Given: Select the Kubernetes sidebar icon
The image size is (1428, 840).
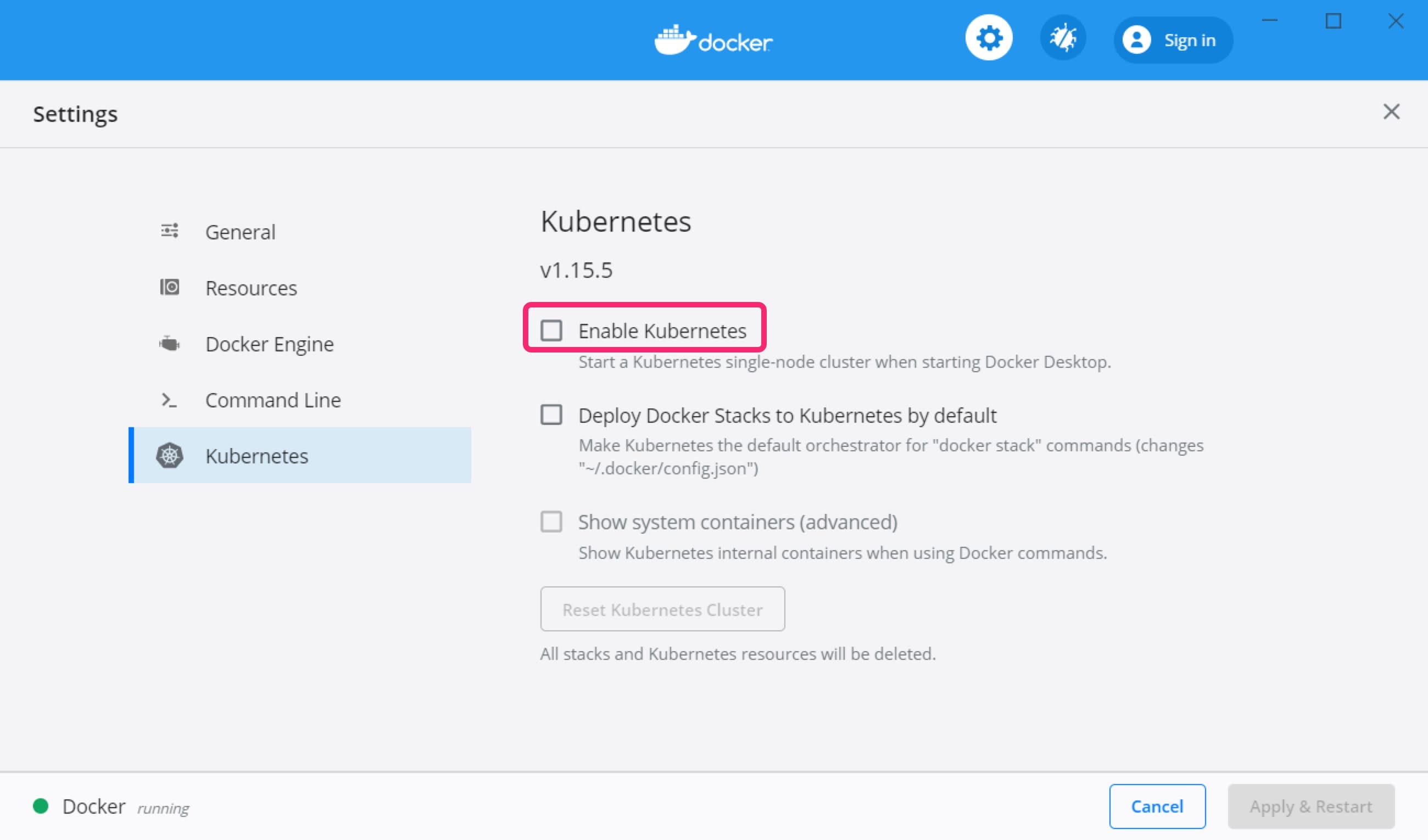Looking at the screenshot, I should 170,455.
